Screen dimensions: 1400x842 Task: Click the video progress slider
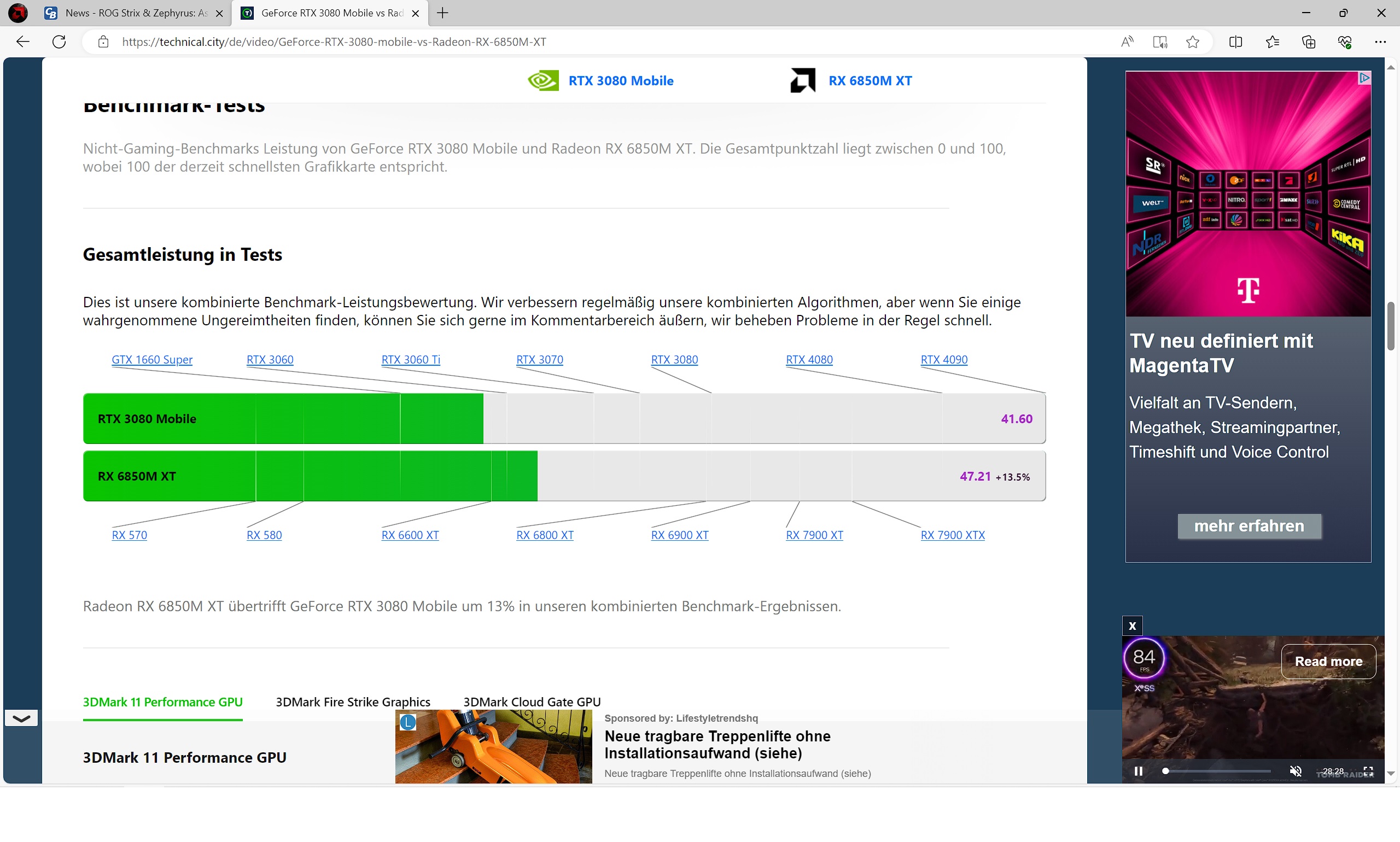coord(1217,770)
